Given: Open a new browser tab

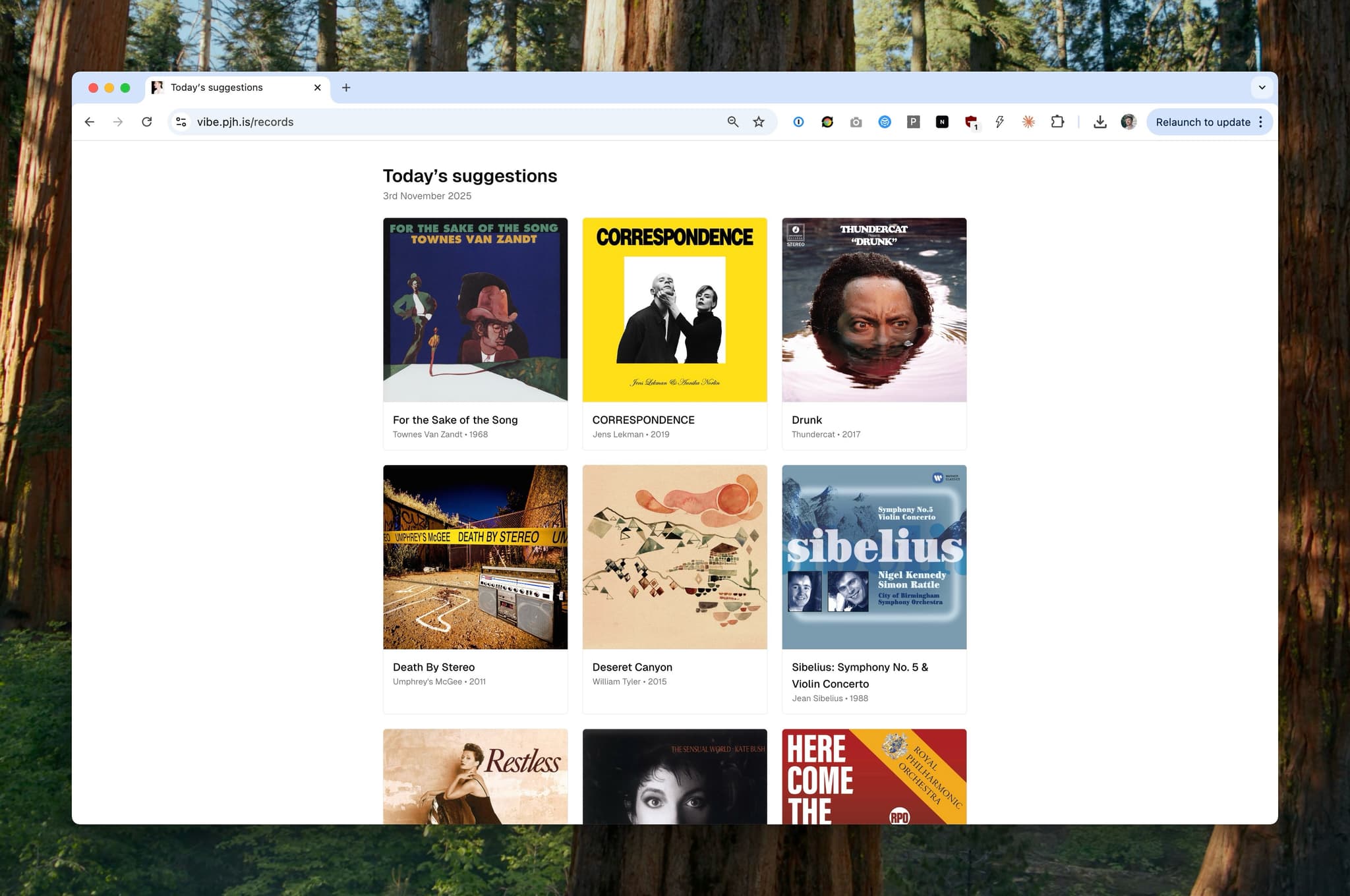Looking at the screenshot, I should pyautogui.click(x=346, y=87).
